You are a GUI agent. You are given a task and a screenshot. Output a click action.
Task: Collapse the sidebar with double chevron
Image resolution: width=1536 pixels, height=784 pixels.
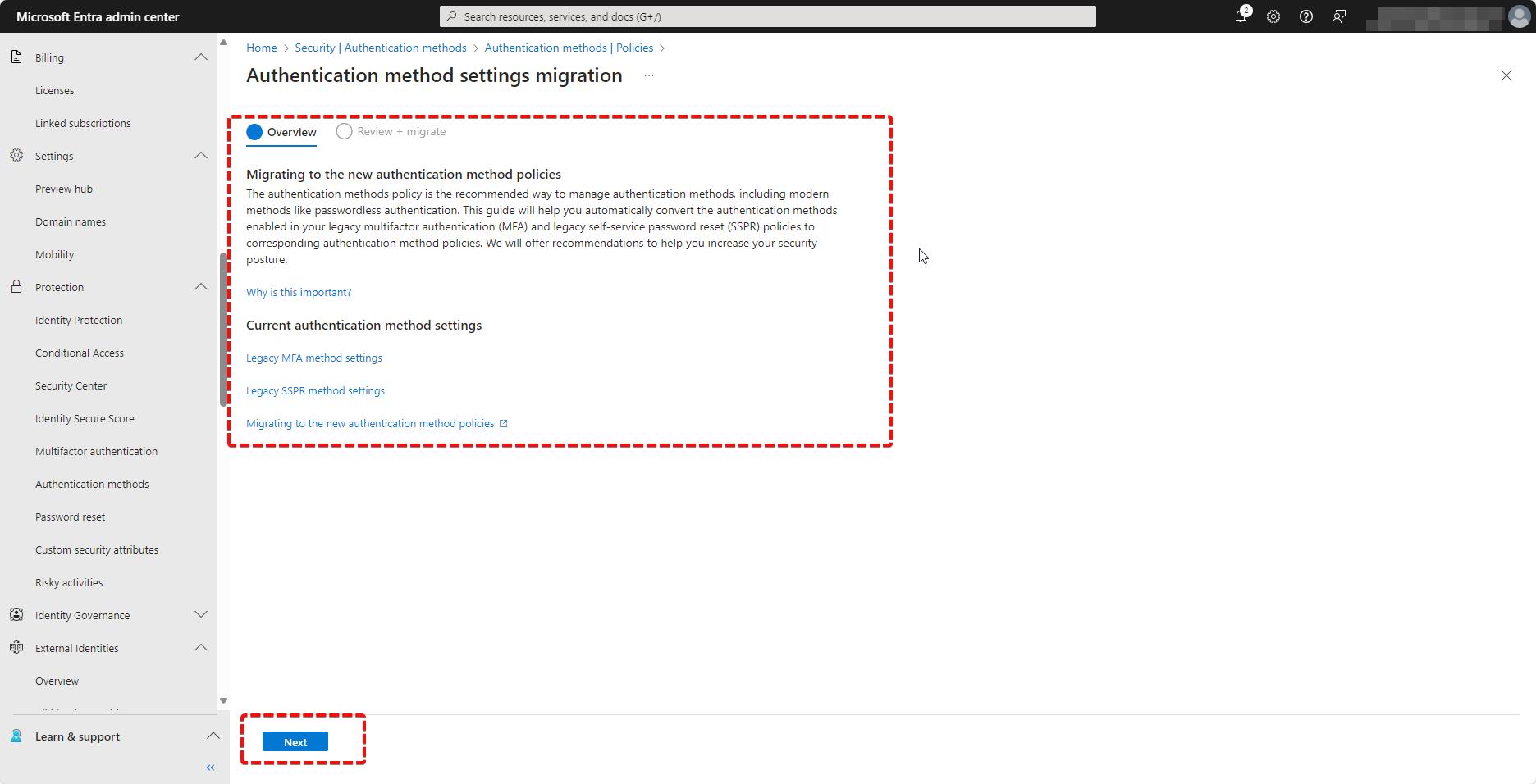click(x=210, y=768)
